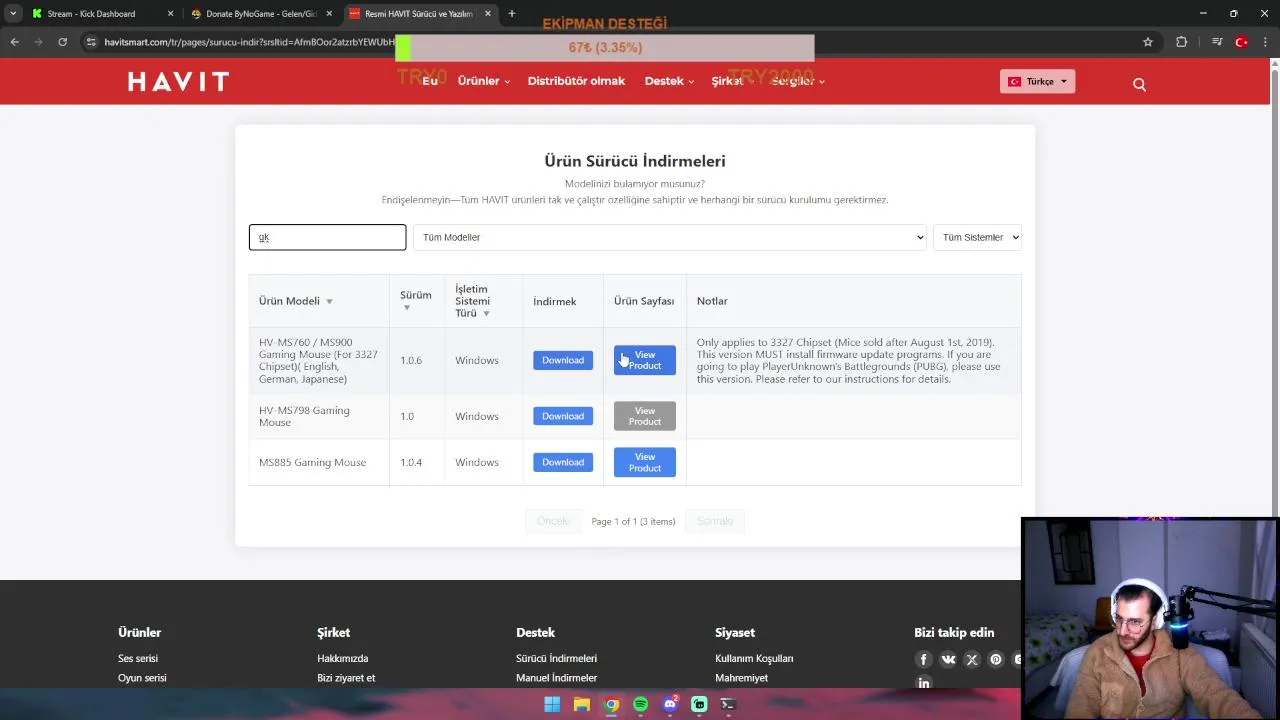Open the tab search dropdown arrow
1280x720 pixels.
tap(12, 14)
